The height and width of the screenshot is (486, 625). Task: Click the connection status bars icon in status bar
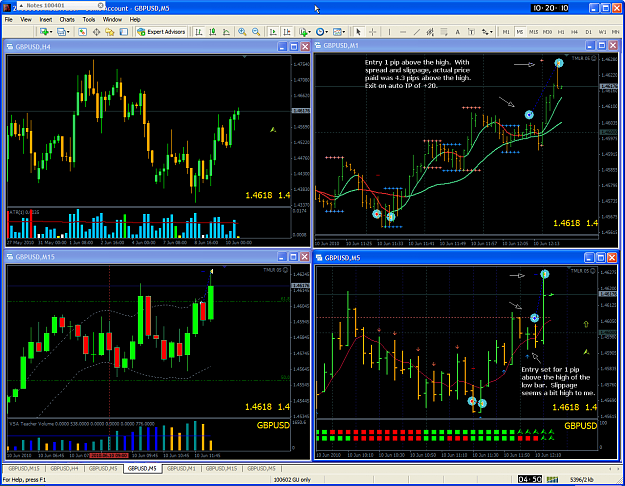552,479
